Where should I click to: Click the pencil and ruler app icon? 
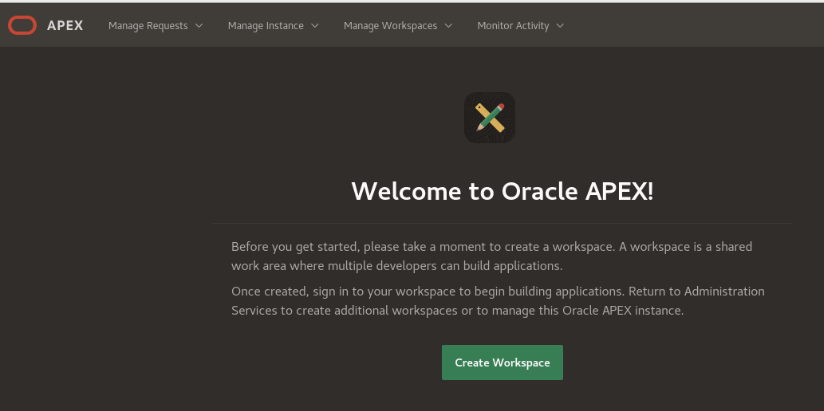tap(489, 118)
